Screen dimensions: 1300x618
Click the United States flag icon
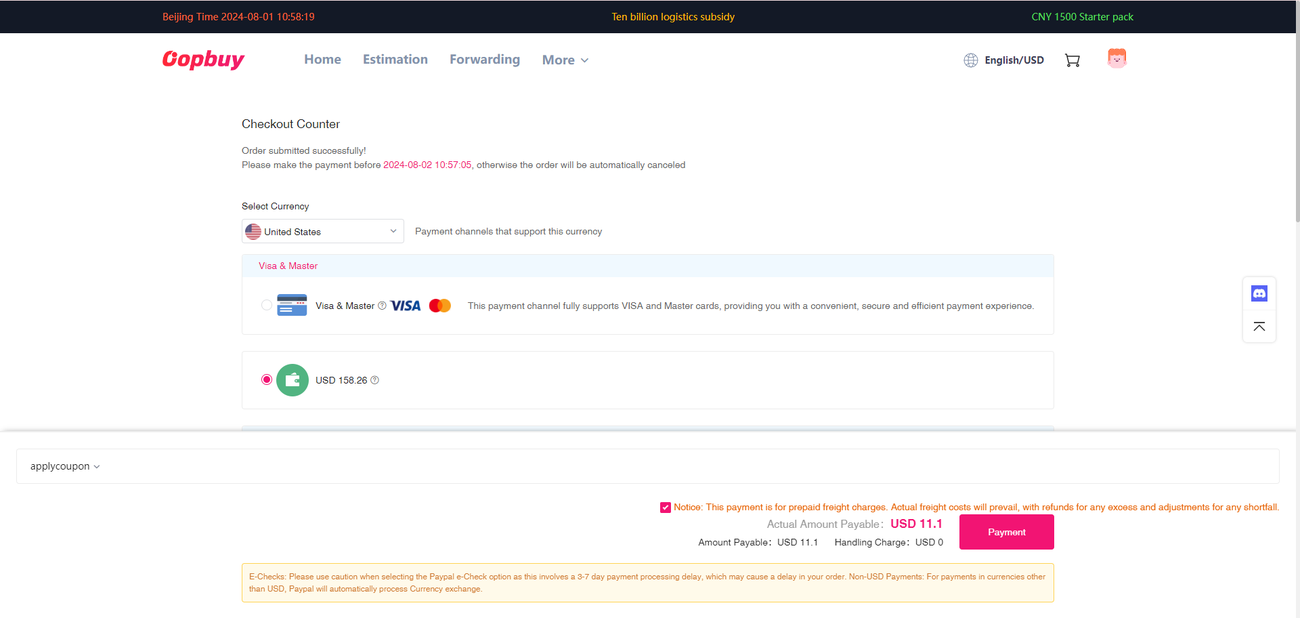253,231
